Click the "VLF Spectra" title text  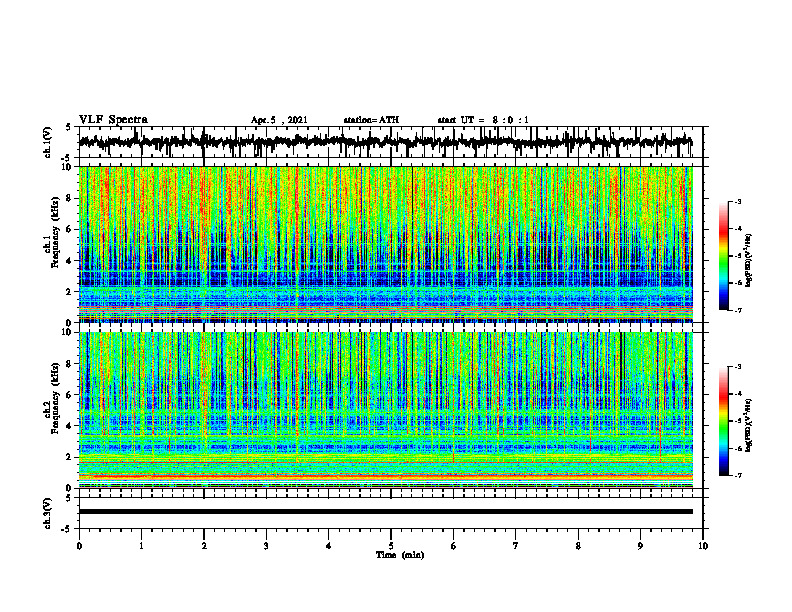click(113, 120)
